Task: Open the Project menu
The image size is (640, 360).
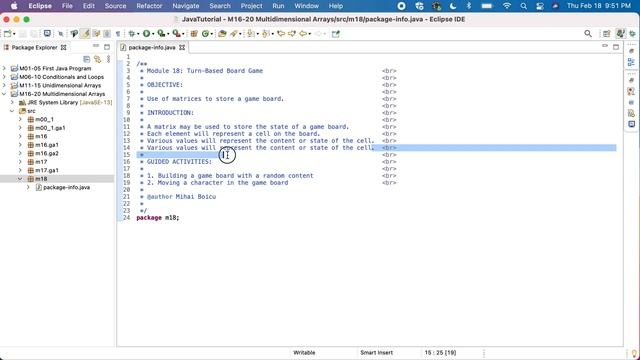Action: [251, 6]
